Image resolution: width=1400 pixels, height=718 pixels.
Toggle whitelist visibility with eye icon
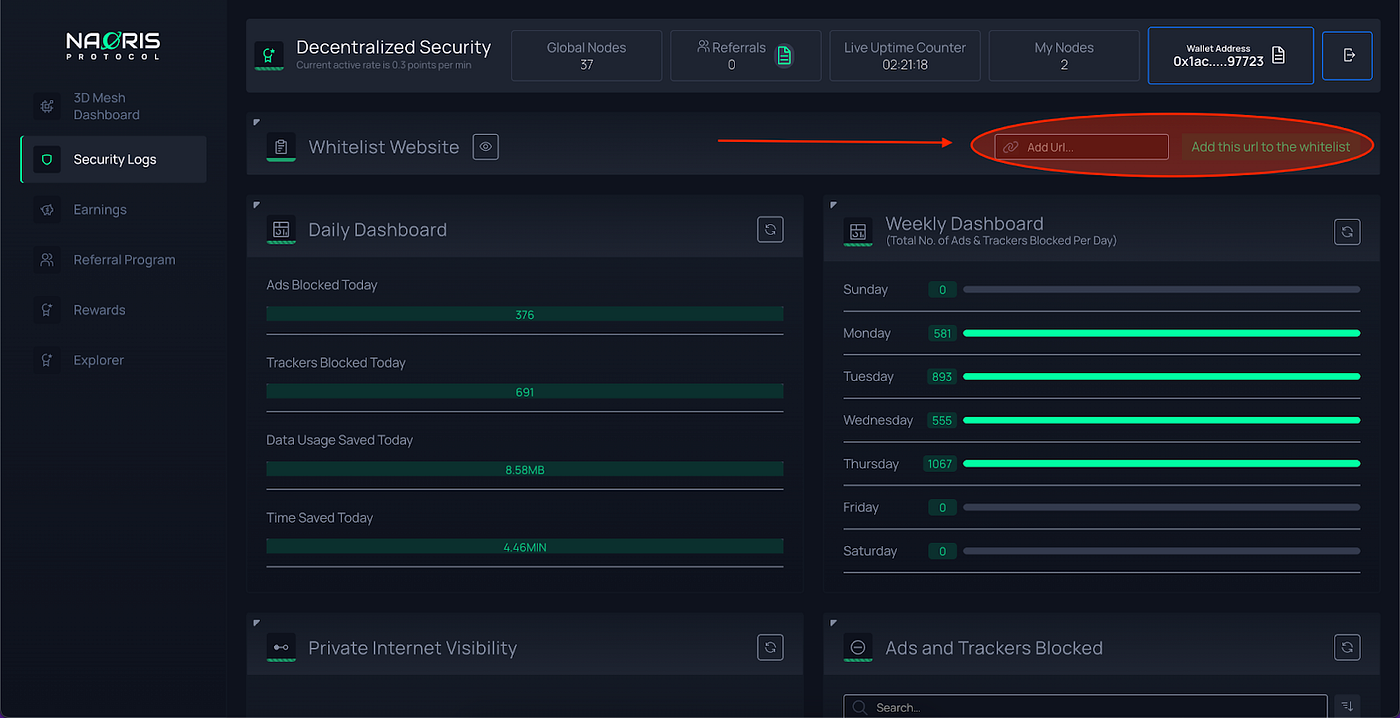(486, 147)
